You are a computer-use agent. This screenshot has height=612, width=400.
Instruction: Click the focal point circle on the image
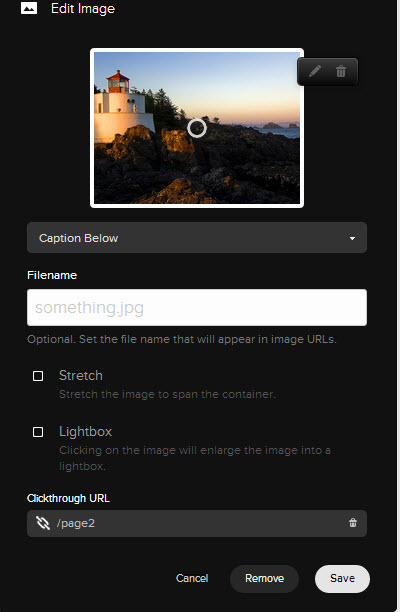coord(197,128)
